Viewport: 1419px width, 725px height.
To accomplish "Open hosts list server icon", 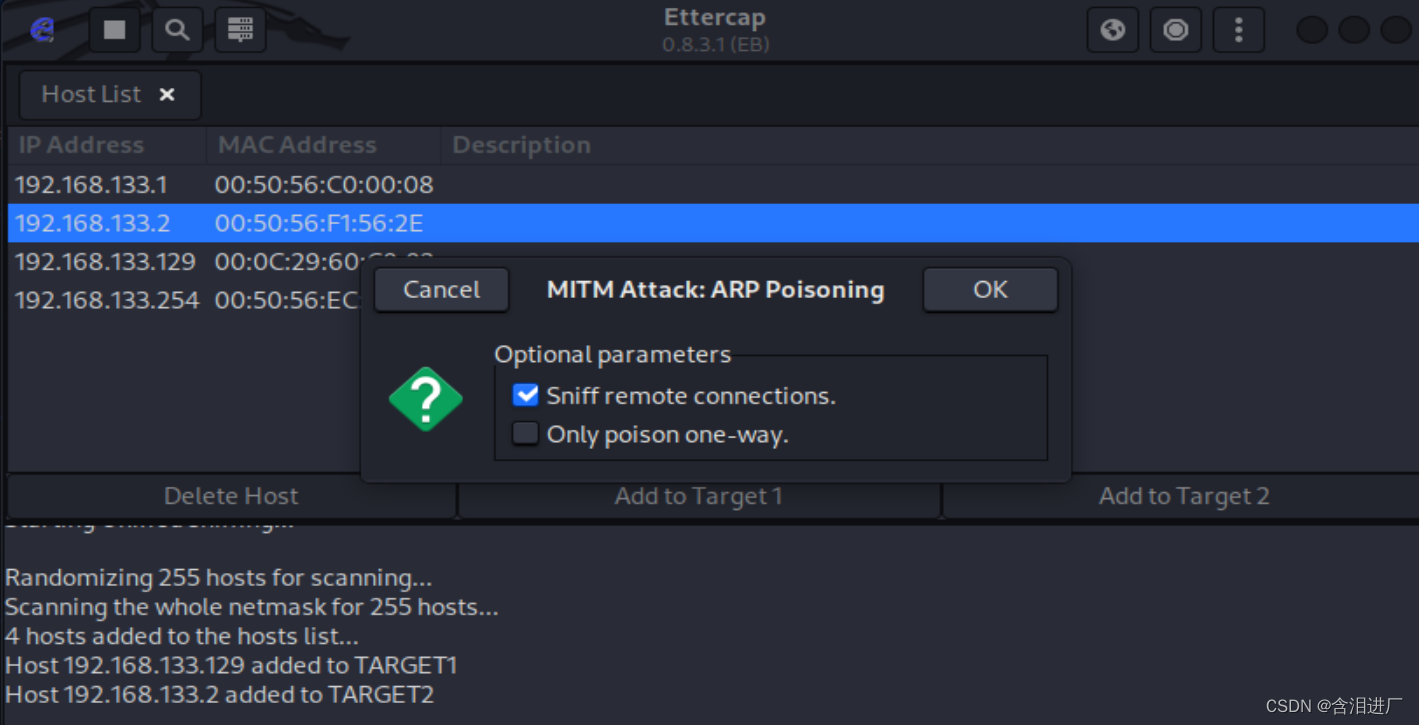I will [240, 30].
